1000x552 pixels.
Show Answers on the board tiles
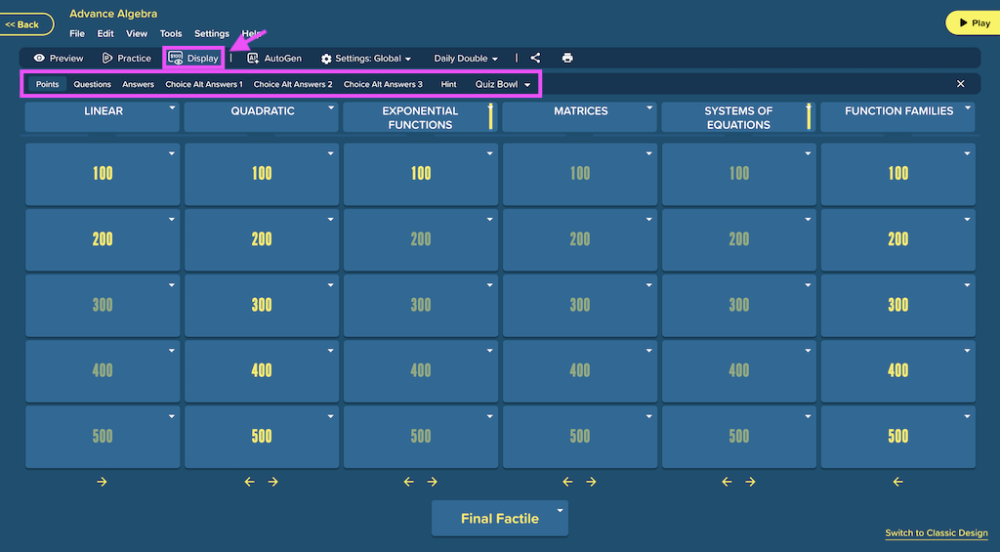(x=138, y=84)
